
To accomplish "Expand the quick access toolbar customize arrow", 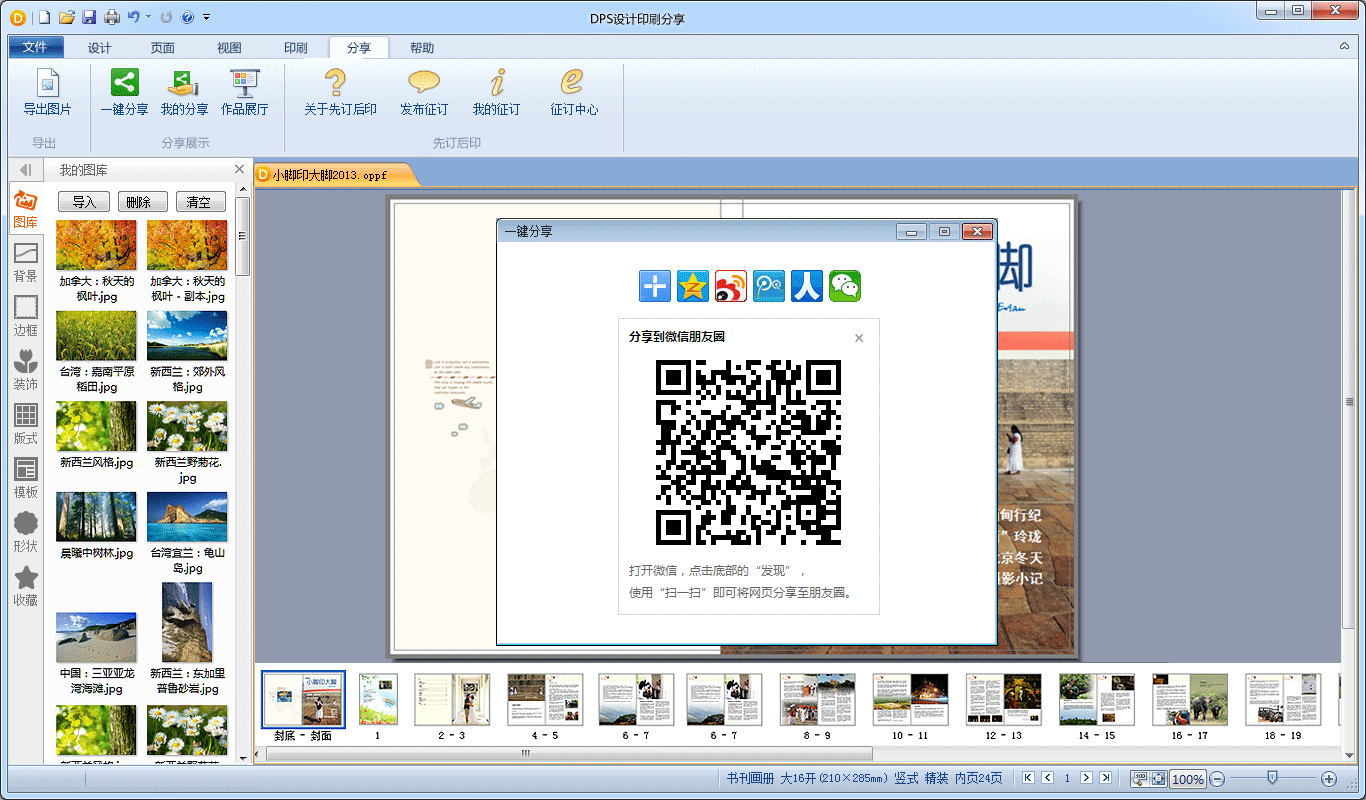I will tap(206, 17).
